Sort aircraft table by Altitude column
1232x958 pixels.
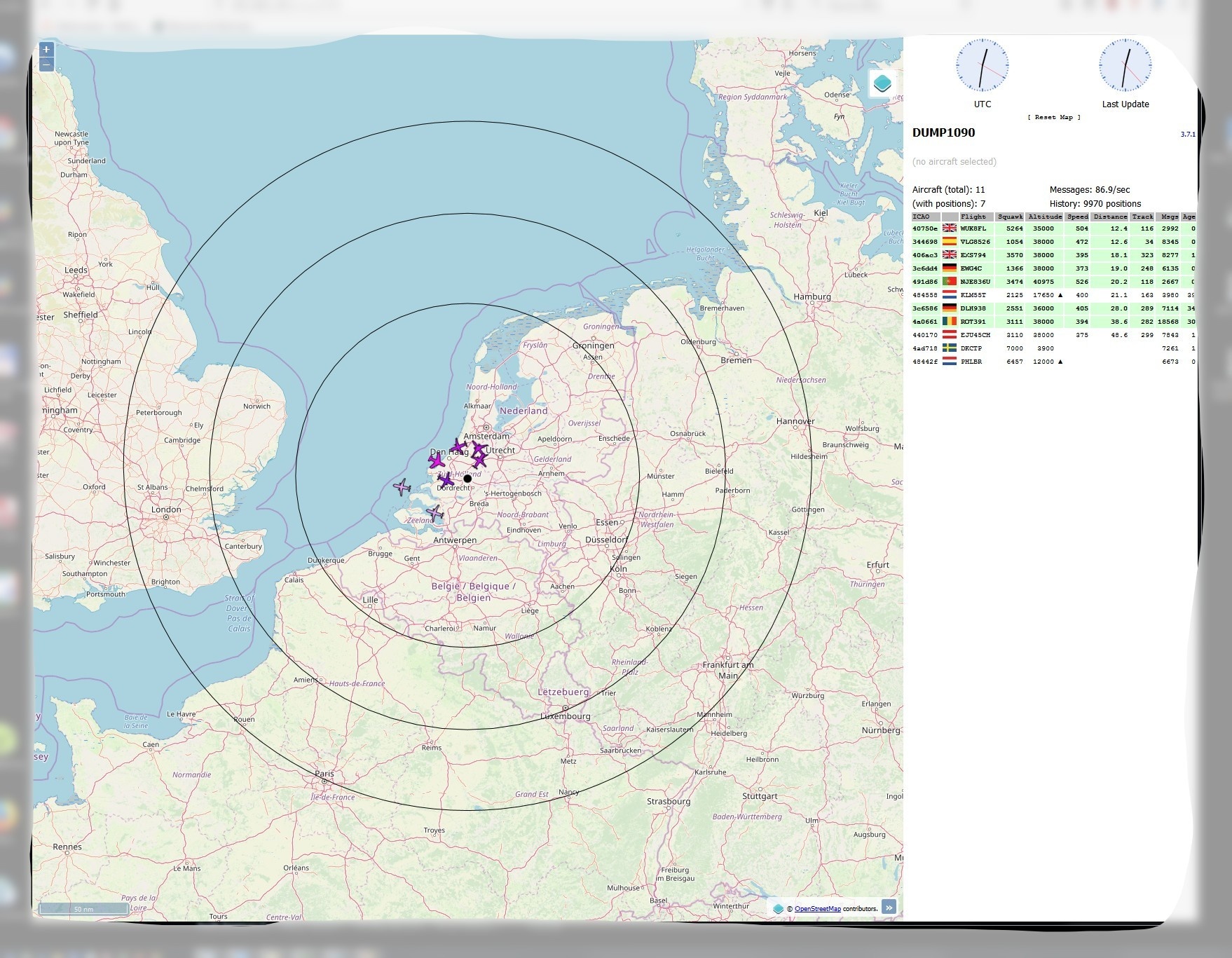click(1045, 217)
